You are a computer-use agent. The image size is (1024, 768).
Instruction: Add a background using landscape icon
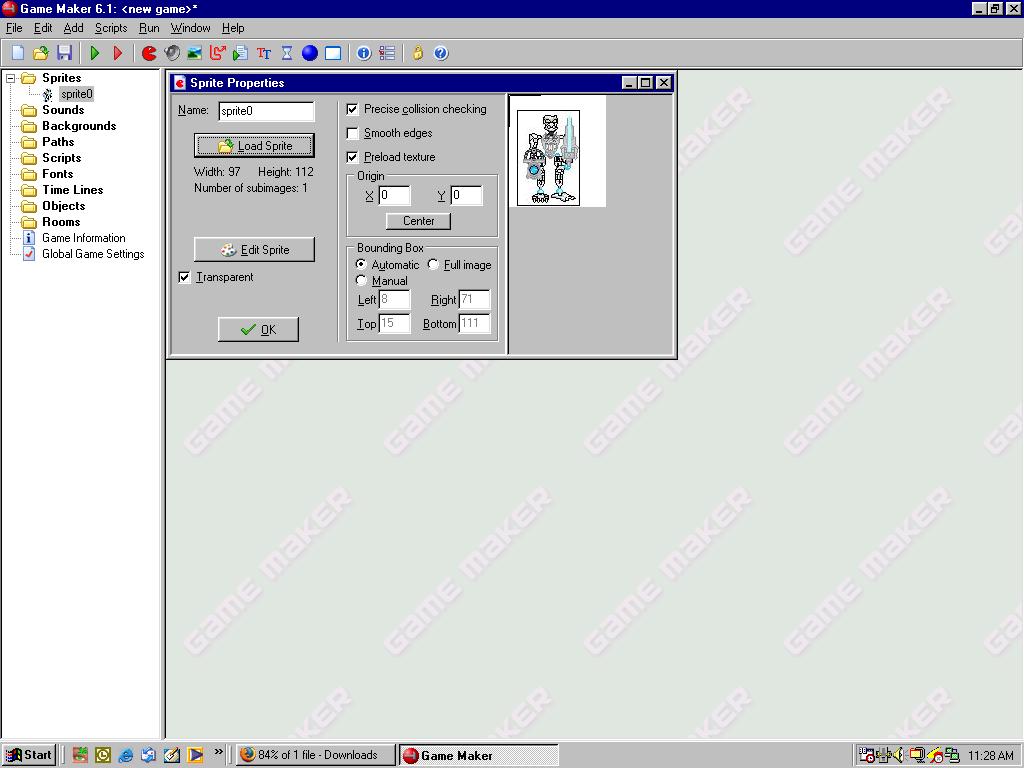point(195,54)
